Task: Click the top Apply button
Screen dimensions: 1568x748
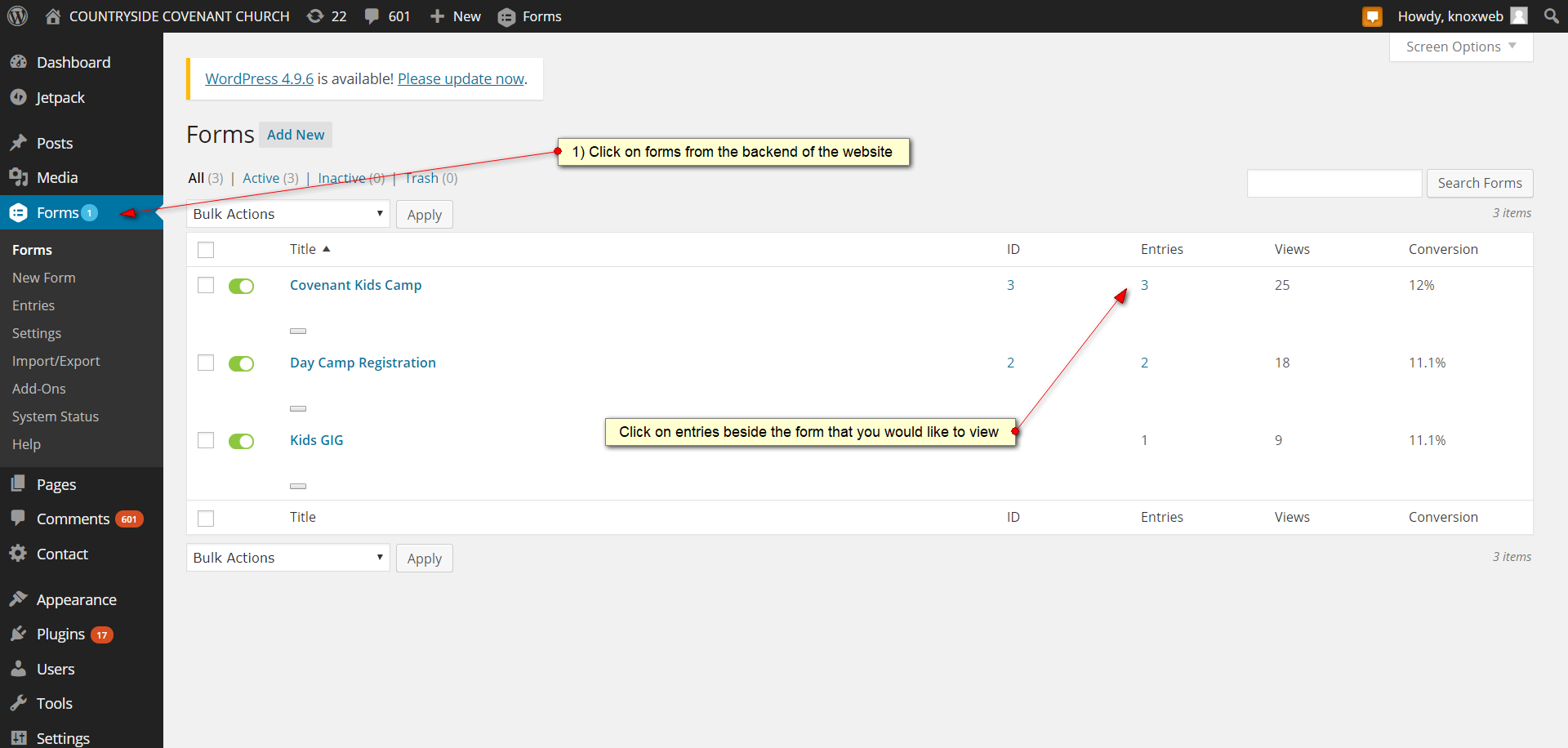Action: pyautogui.click(x=424, y=215)
